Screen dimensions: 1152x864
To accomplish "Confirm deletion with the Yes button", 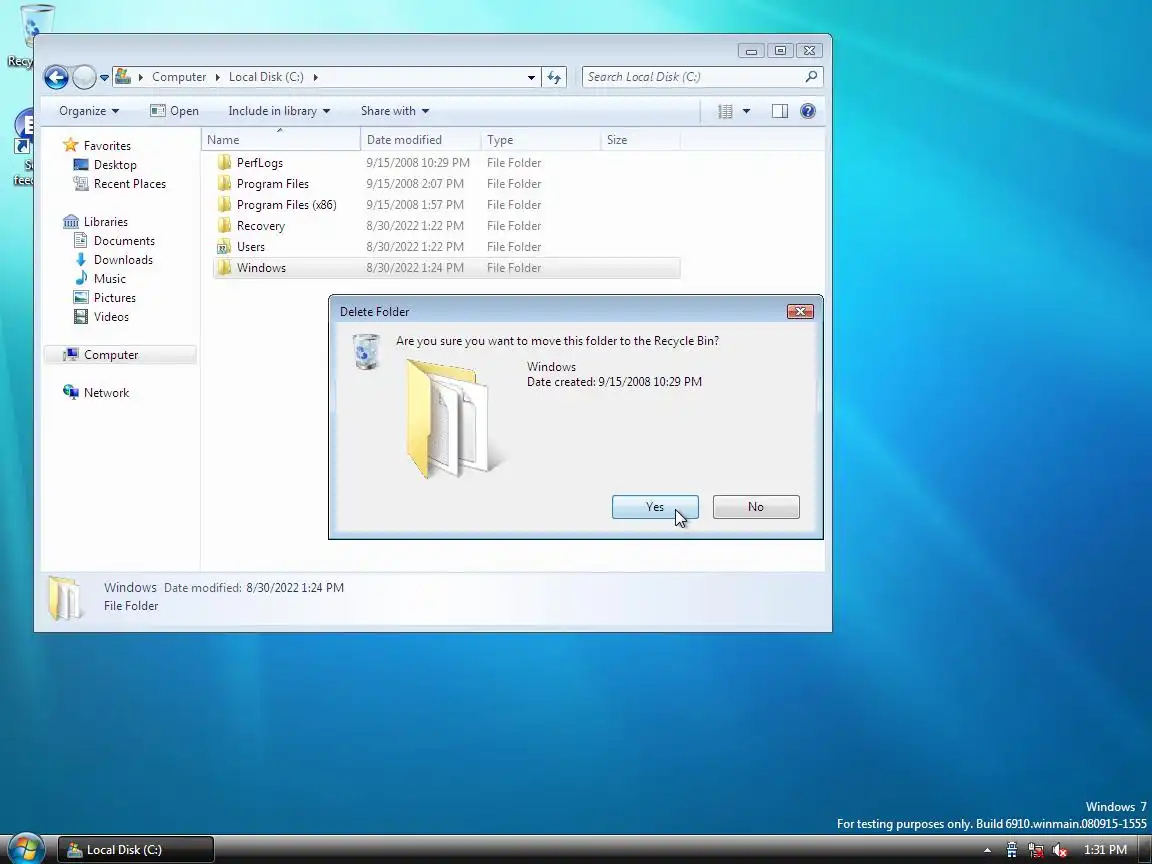I will click(655, 507).
